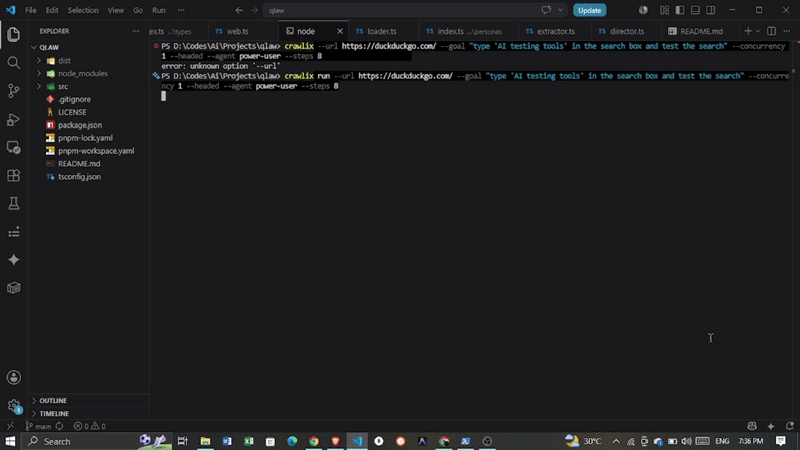Open the Search view in activity bar

[x=14, y=63]
